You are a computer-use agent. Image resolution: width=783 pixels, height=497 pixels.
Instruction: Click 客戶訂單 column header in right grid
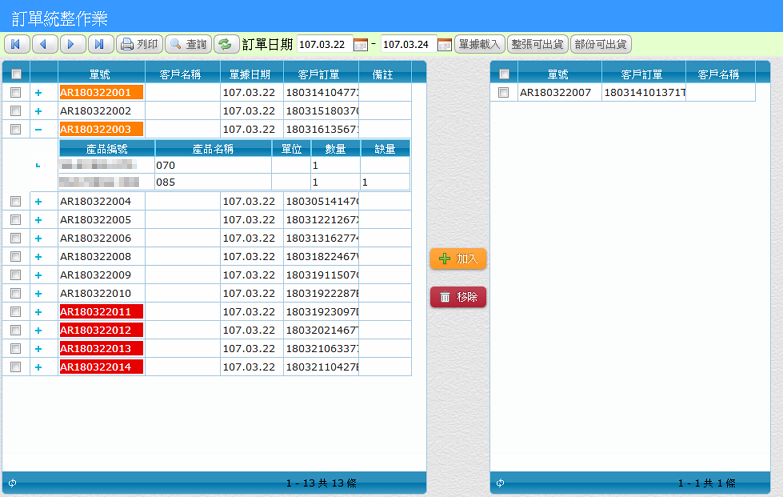(x=641, y=74)
